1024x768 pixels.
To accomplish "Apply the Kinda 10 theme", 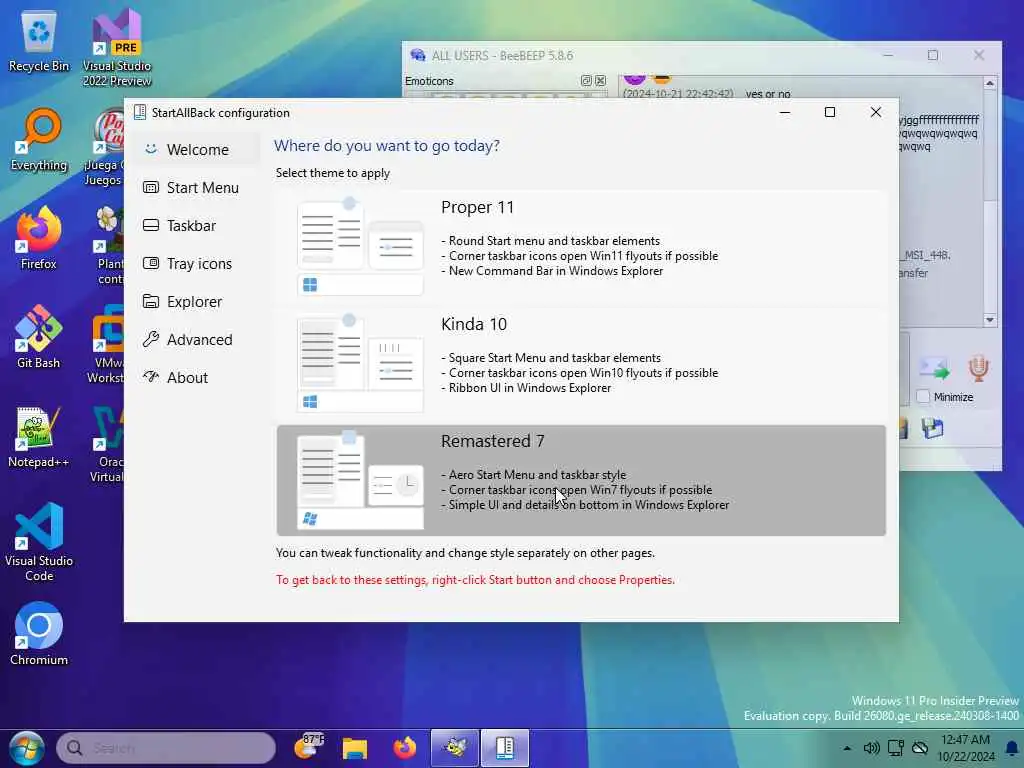I will 581,363.
